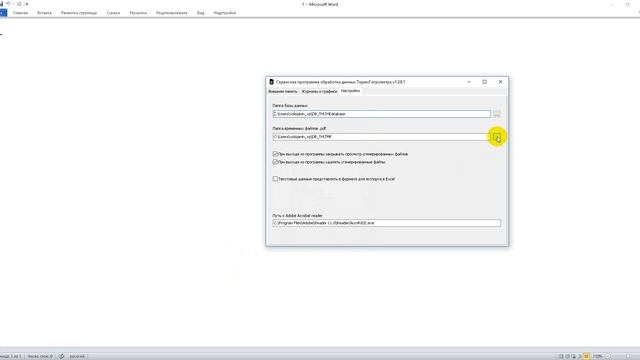Open the Word 'Надстройки' ribbon tab
Image resolution: width=640 pixels, height=360 pixels.
(224, 13)
